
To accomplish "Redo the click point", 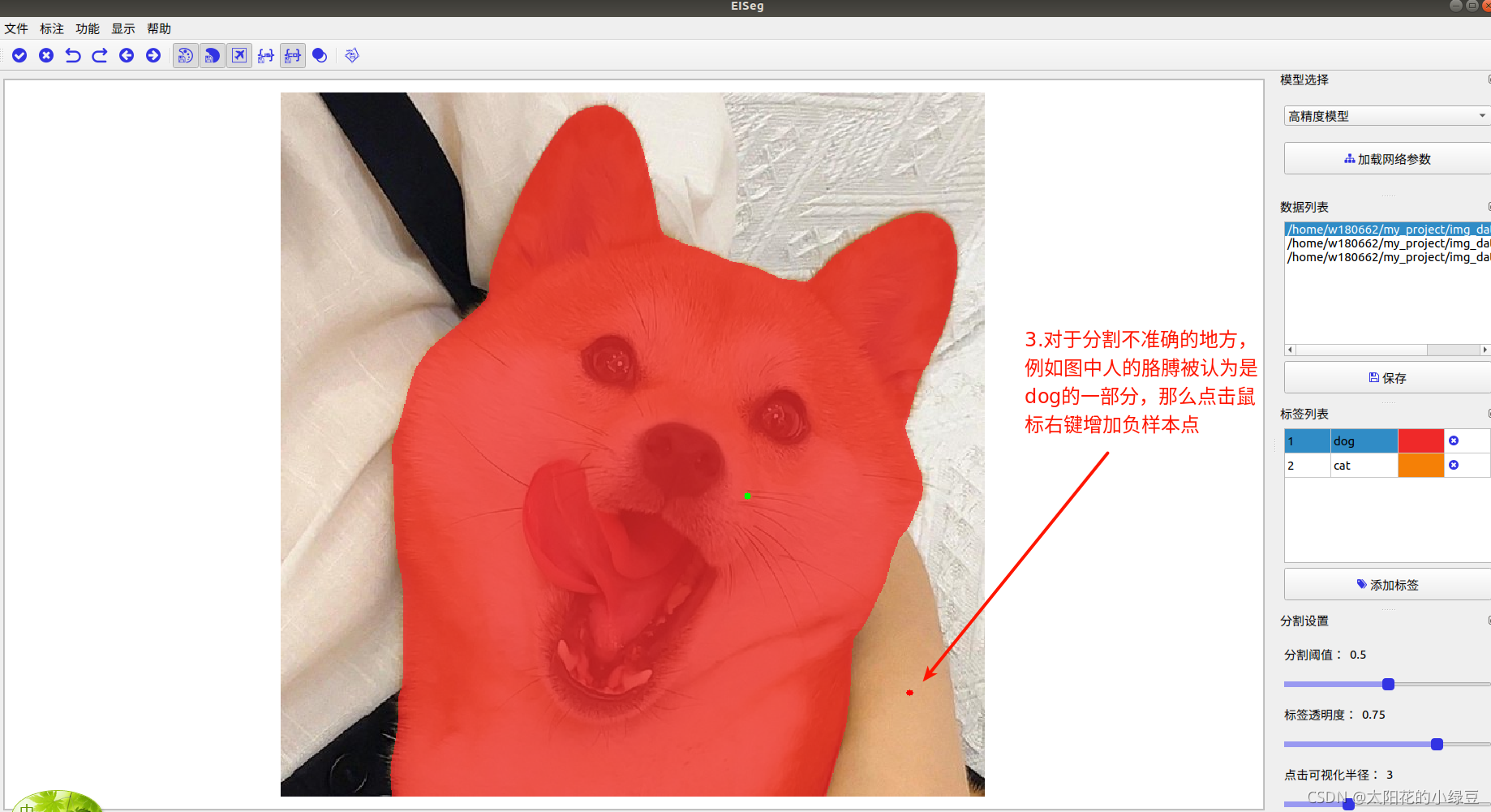I will [100, 55].
